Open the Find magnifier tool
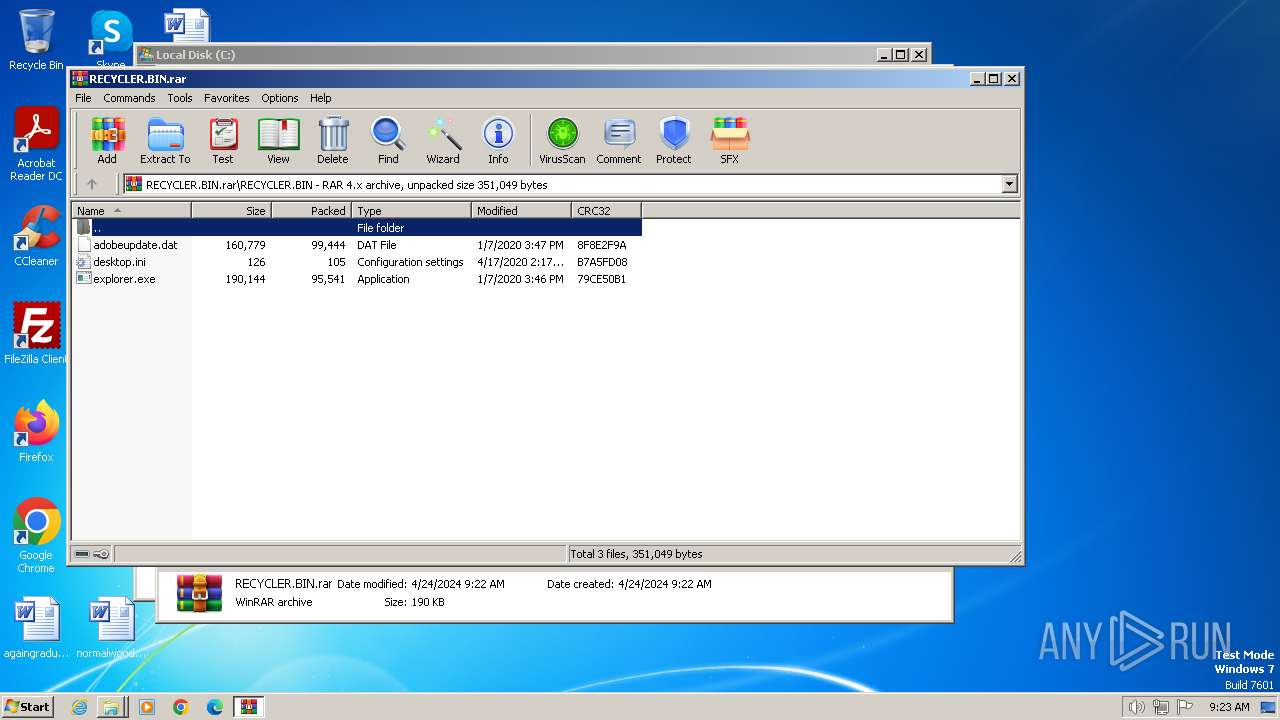 coord(388,140)
